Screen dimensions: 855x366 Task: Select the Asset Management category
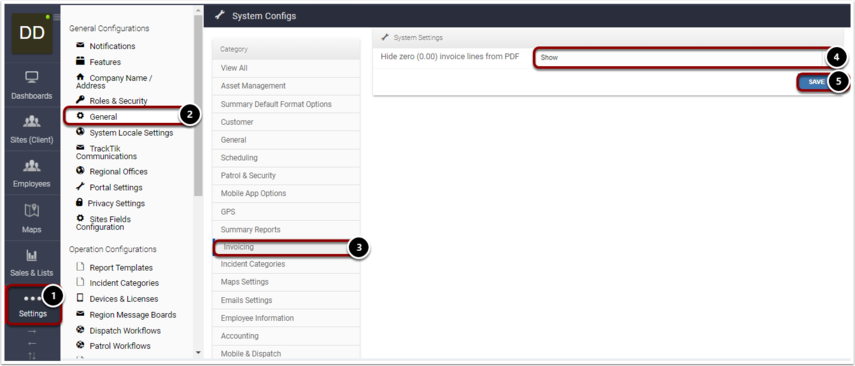286,86
